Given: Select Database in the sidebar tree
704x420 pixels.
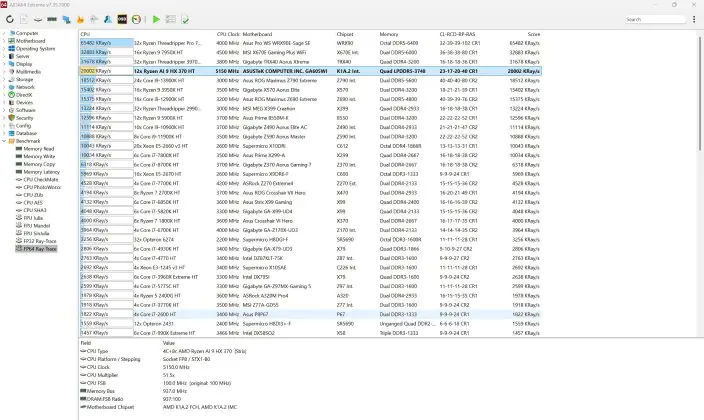Looking at the screenshot, I should [26, 133].
